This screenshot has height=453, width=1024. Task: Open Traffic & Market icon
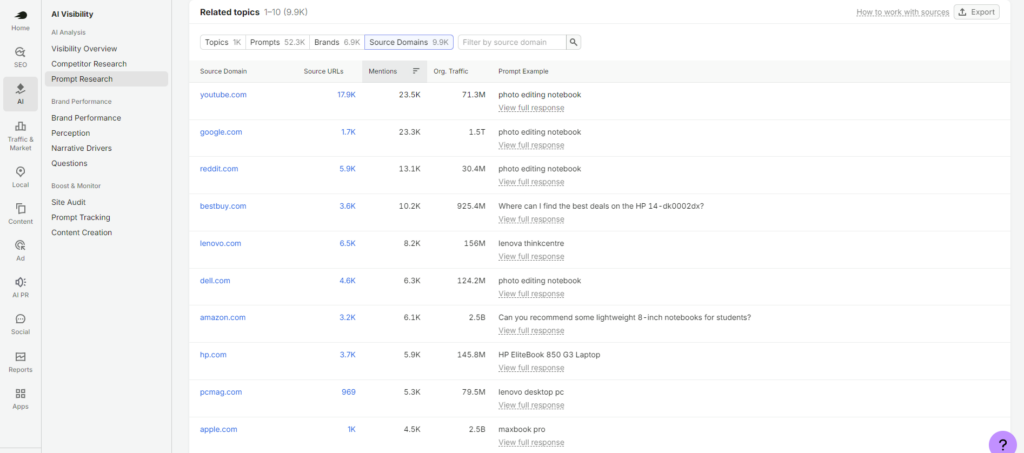(20, 126)
